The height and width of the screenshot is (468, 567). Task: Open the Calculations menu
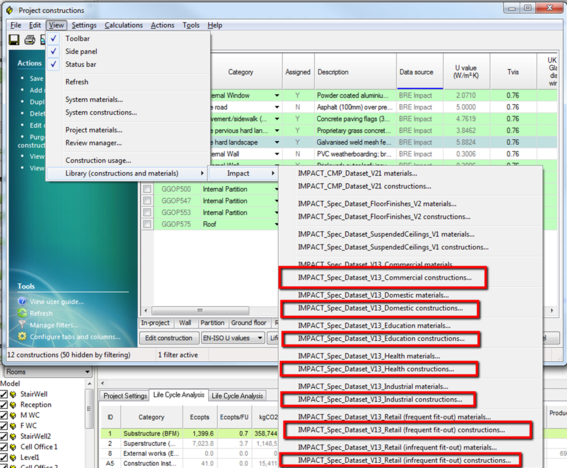point(124,25)
